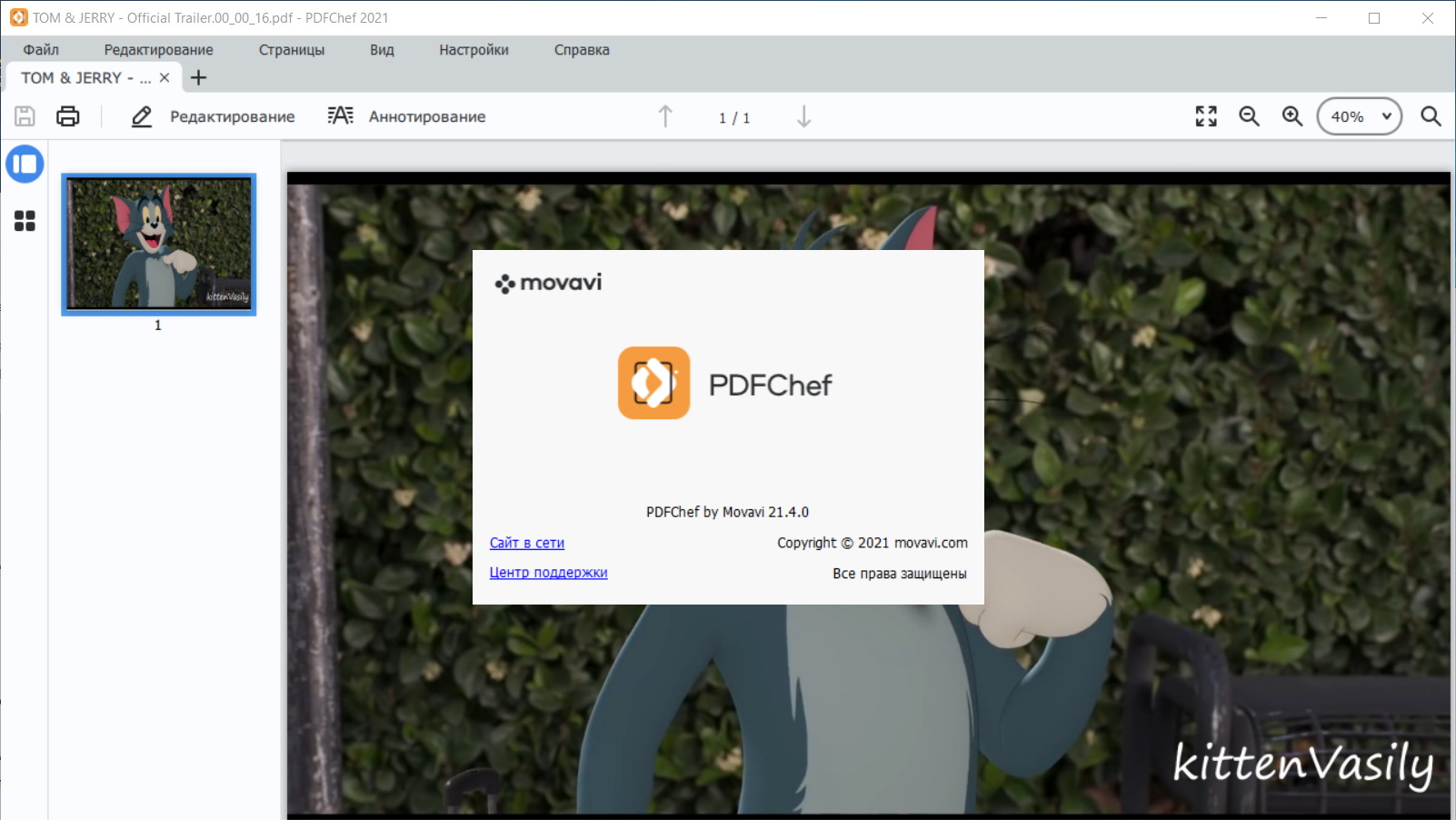Switch to annotation mode icon
1456x820 pixels.
[341, 115]
